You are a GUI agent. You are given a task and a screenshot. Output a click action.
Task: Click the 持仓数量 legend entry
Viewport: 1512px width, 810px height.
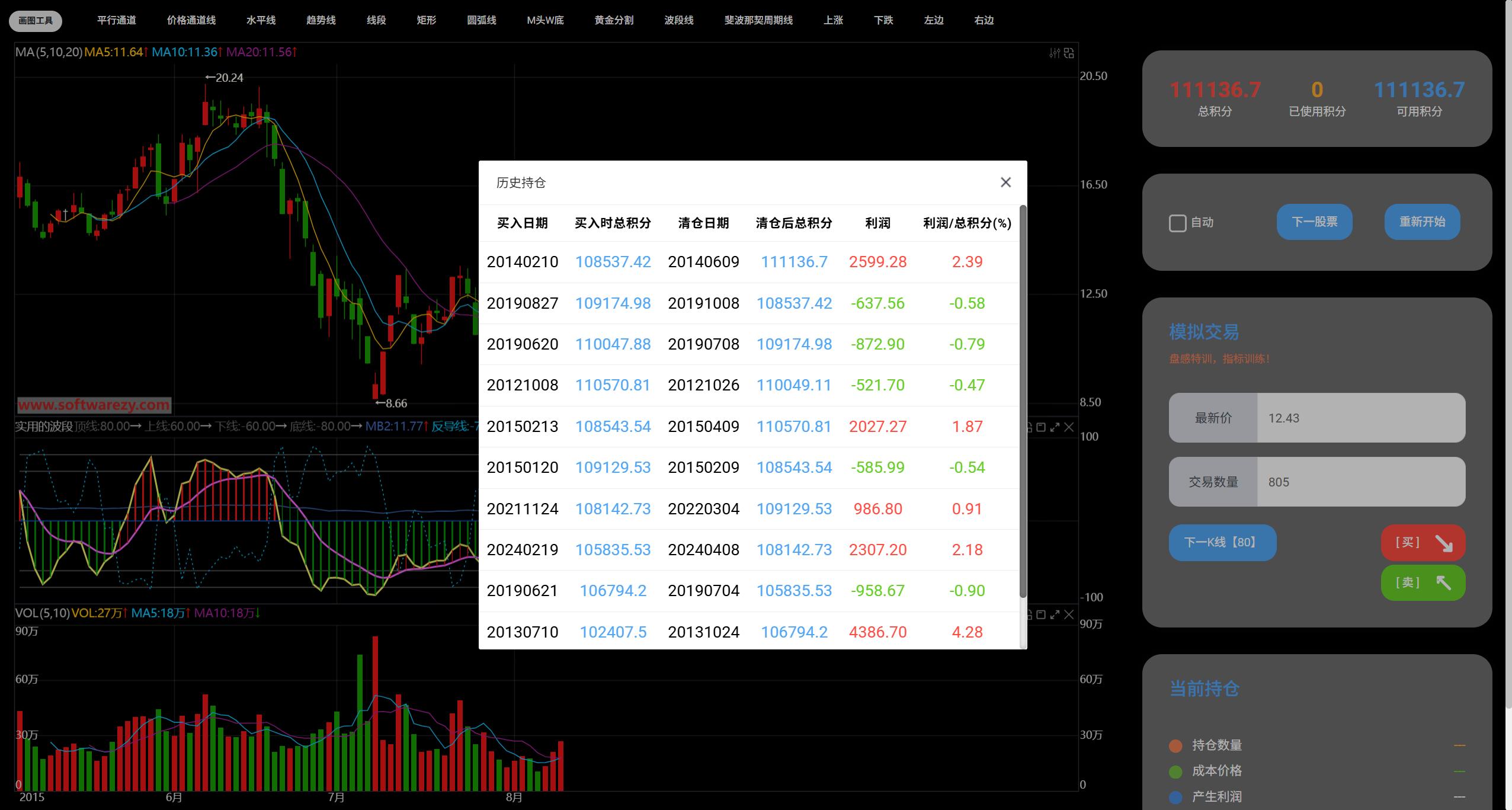(x=1206, y=745)
